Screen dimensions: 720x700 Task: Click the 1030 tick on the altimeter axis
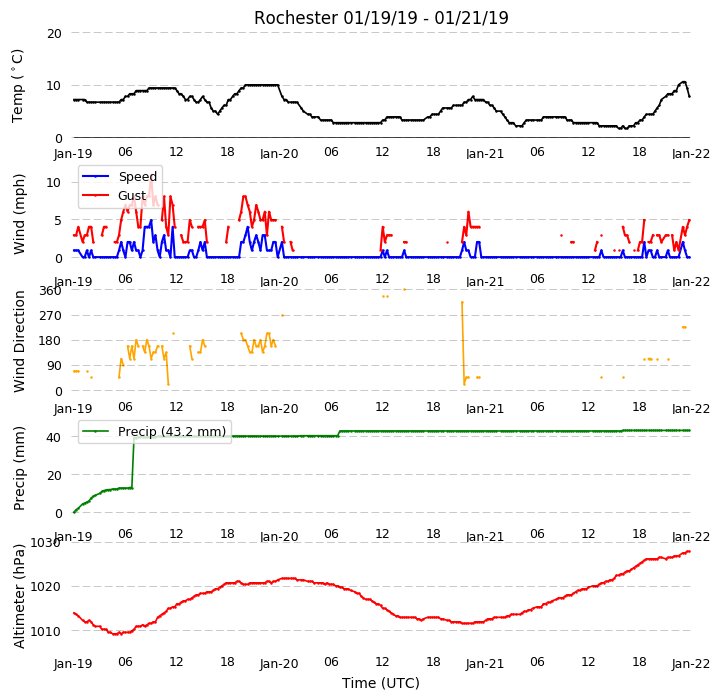(x=45, y=543)
